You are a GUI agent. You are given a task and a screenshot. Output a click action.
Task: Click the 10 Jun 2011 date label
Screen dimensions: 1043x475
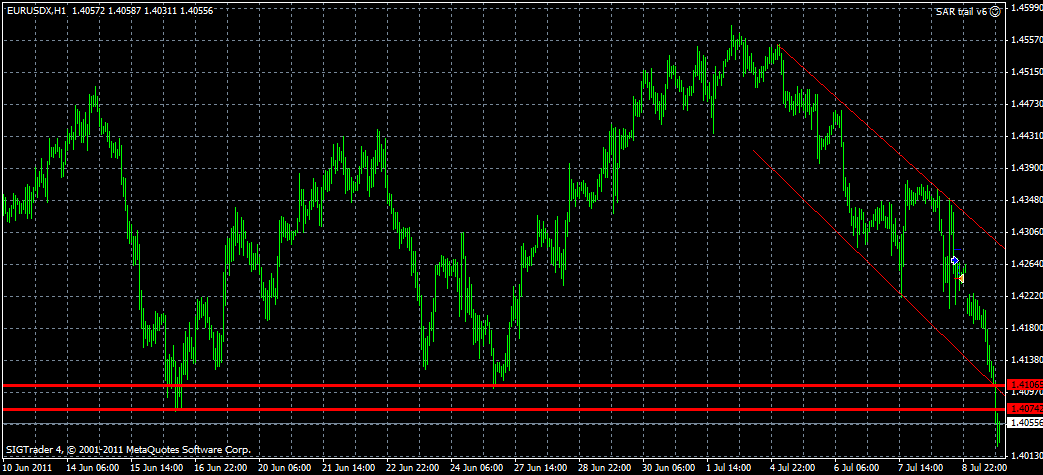25,468
